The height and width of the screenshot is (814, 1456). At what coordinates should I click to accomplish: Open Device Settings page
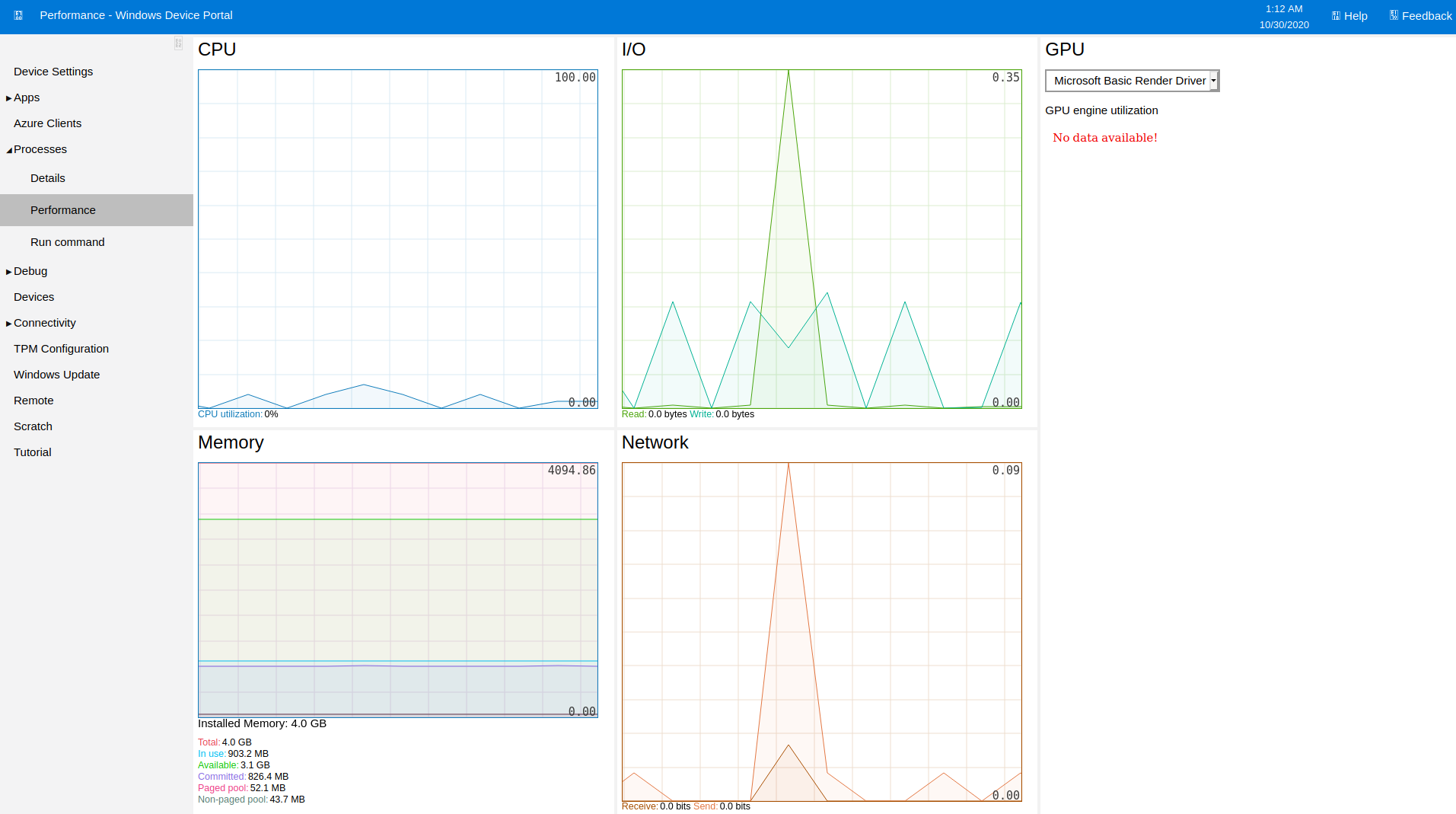click(x=53, y=72)
